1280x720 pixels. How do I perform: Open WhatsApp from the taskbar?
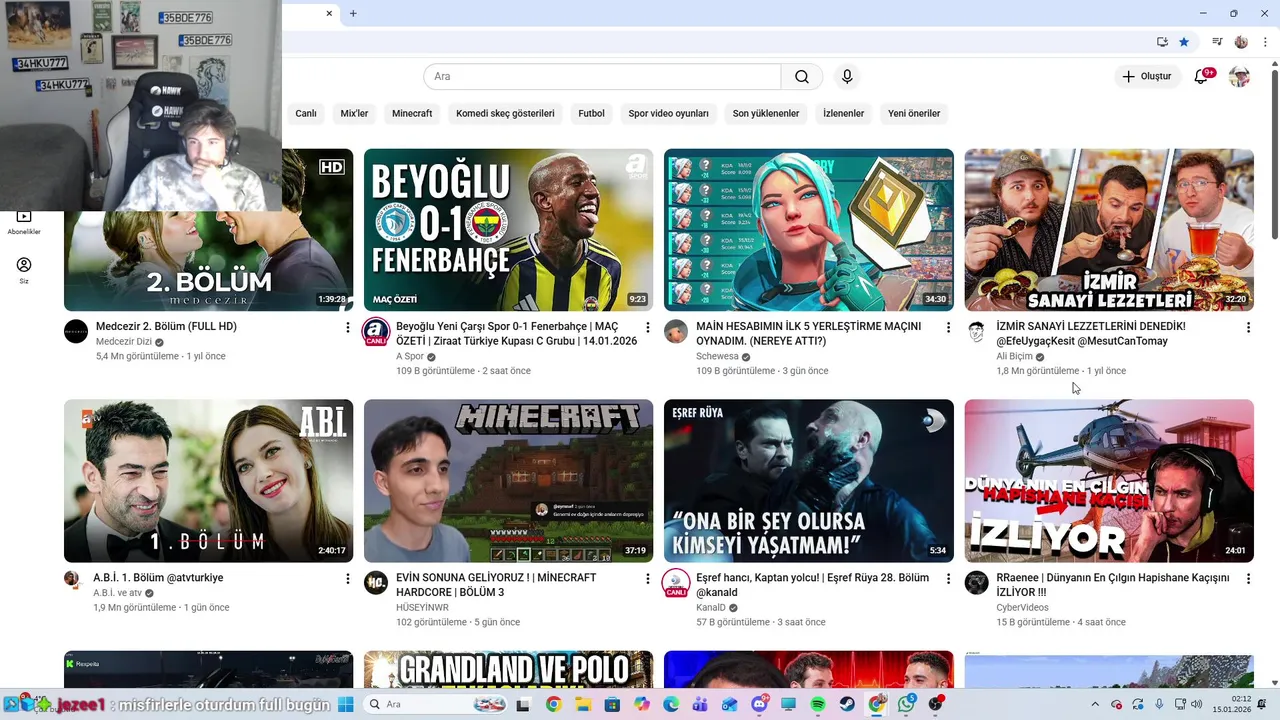click(x=906, y=704)
